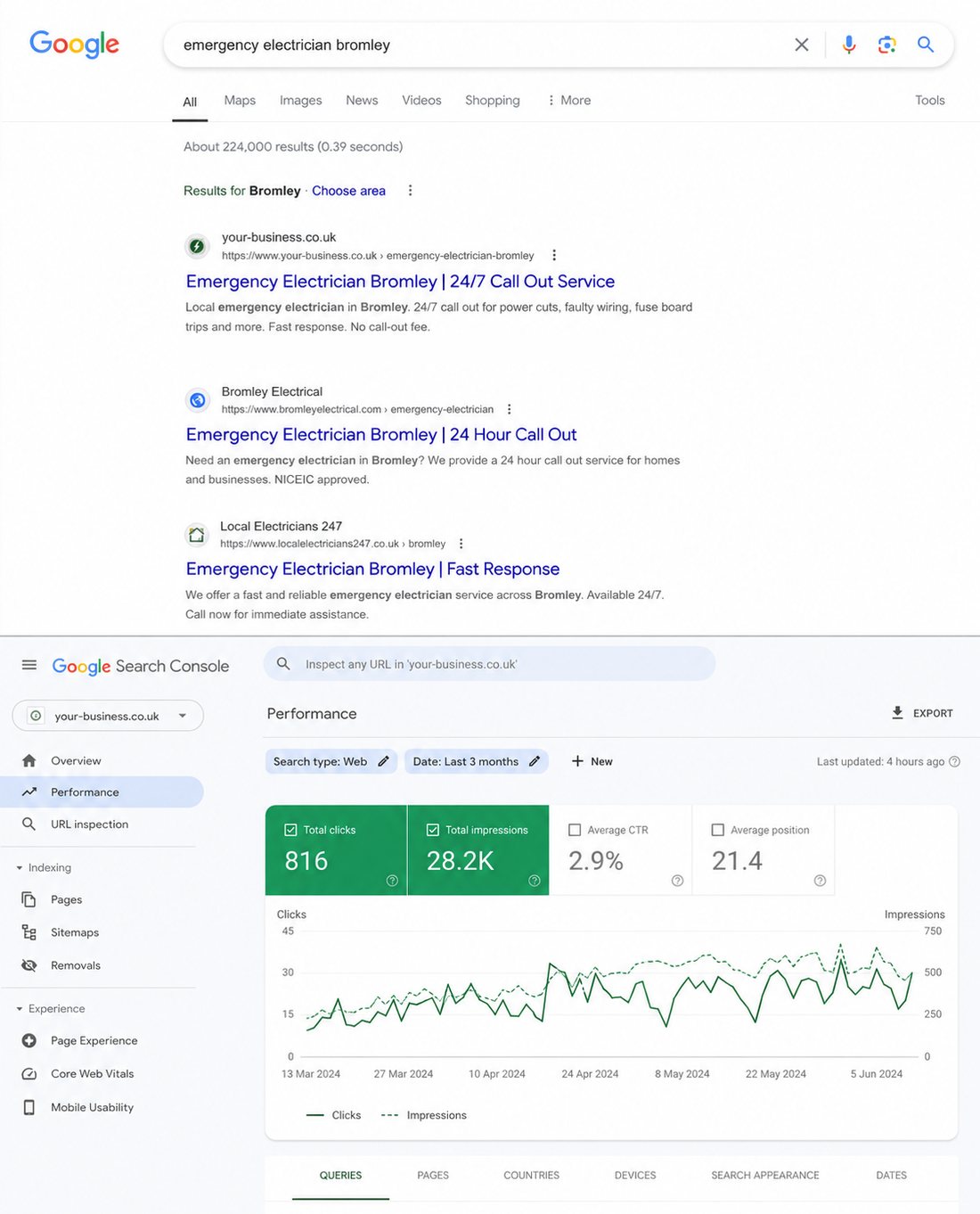Collapse the Experience section

click(52, 1008)
